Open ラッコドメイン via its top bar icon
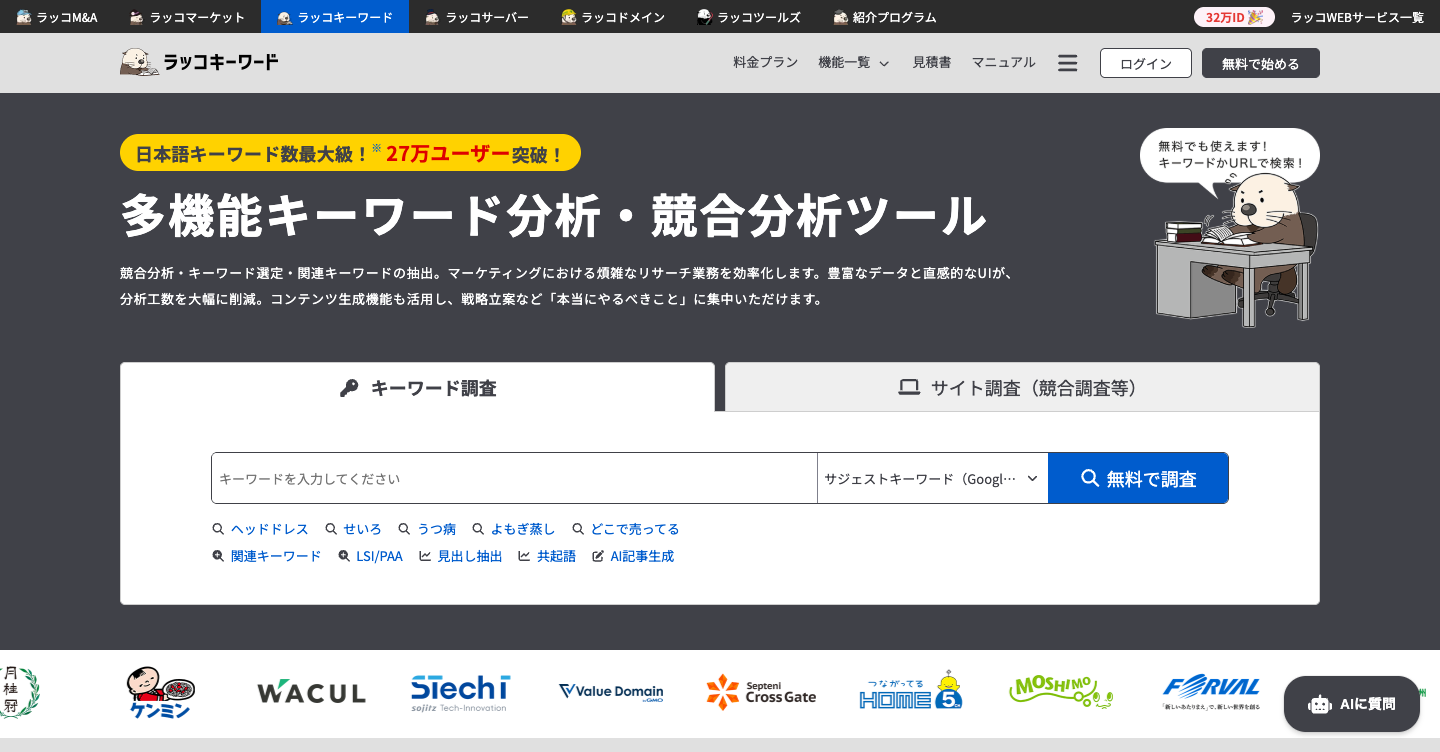 [x=566, y=16]
